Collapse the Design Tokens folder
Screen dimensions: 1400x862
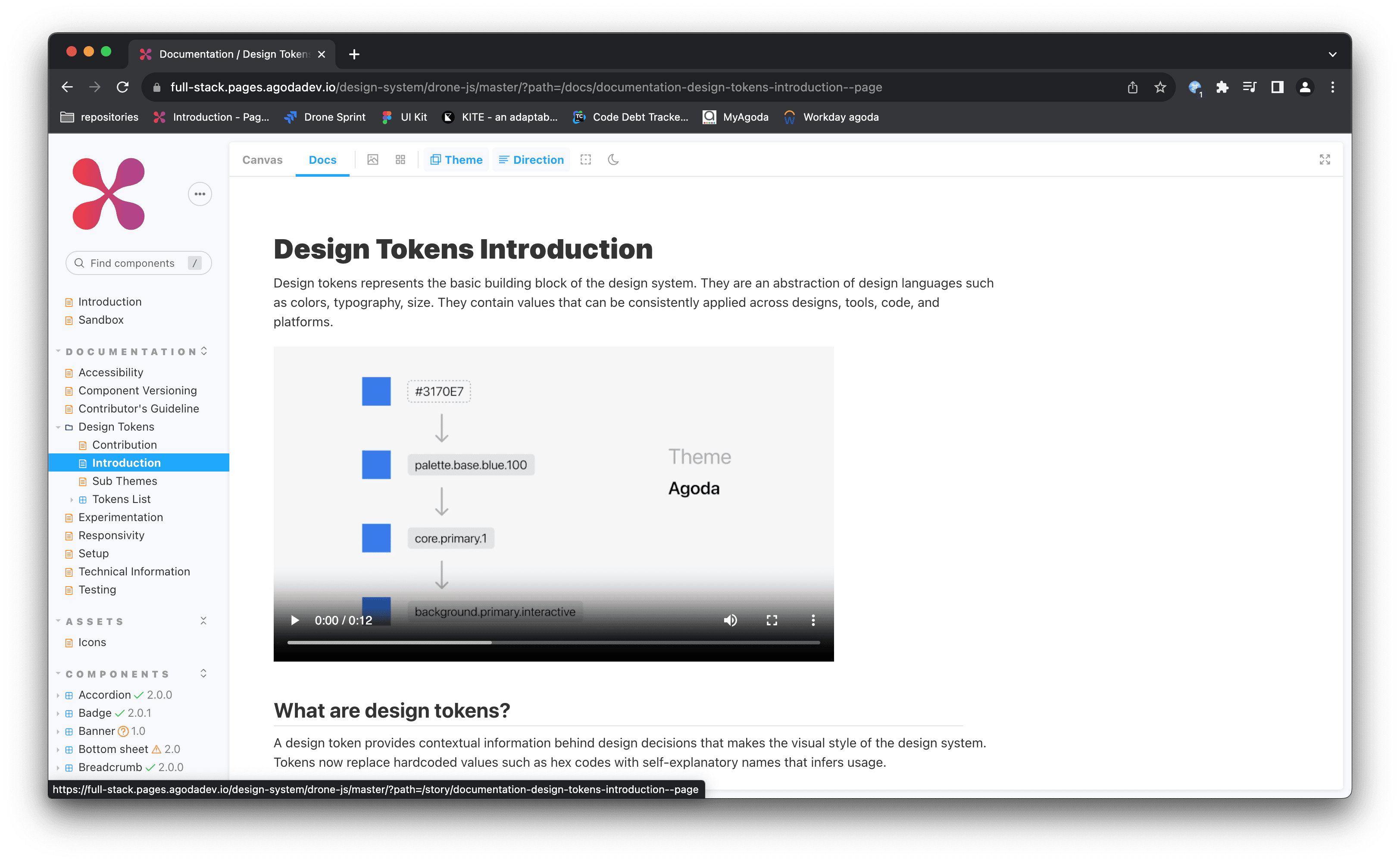pos(116,426)
